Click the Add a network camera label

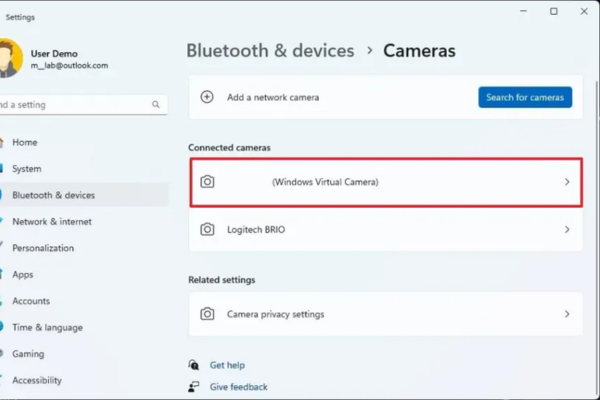pos(273,98)
